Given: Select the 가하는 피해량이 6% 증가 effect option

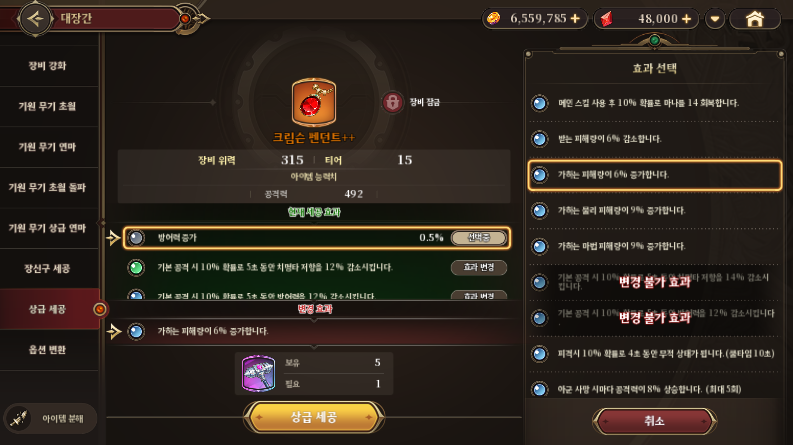Looking at the screenshot, I should tap(655, 175).
